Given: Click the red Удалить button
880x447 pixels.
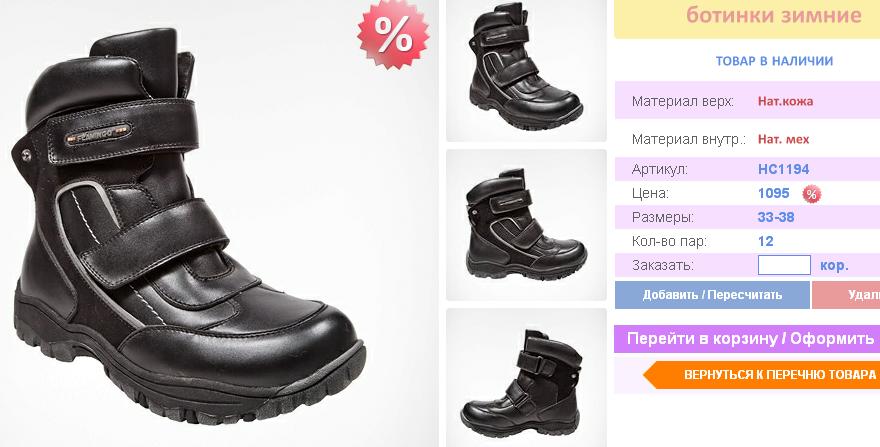Looking at the screenshot, I should 846,295.
